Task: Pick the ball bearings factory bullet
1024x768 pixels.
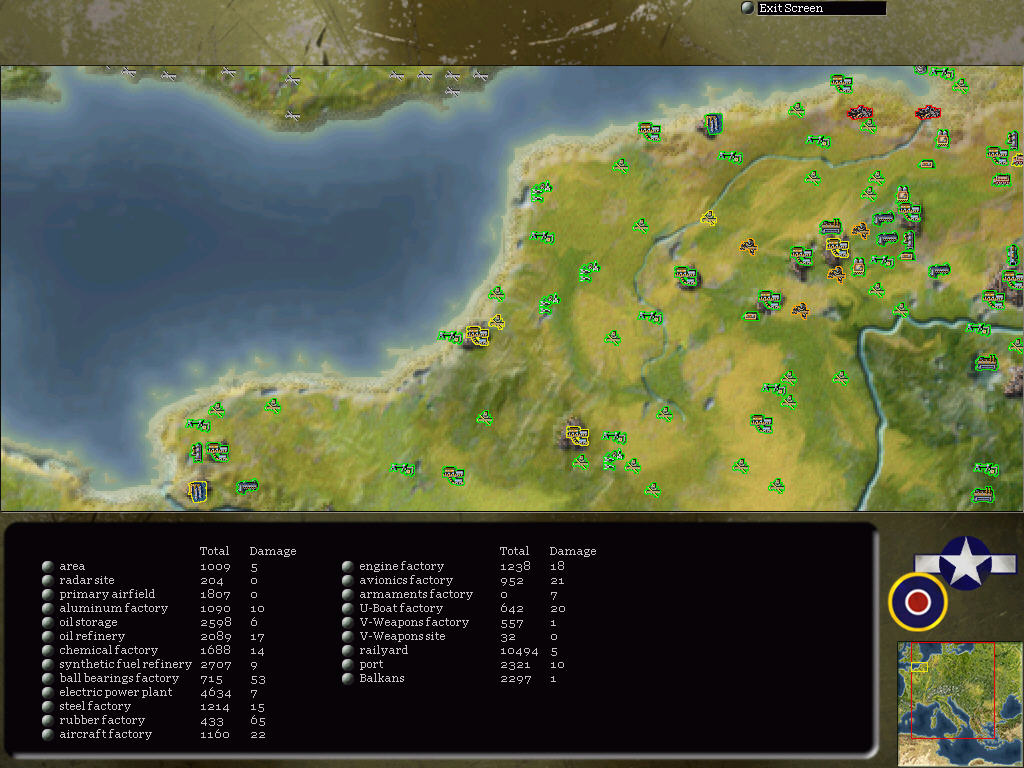Action: tap(48, 679)
